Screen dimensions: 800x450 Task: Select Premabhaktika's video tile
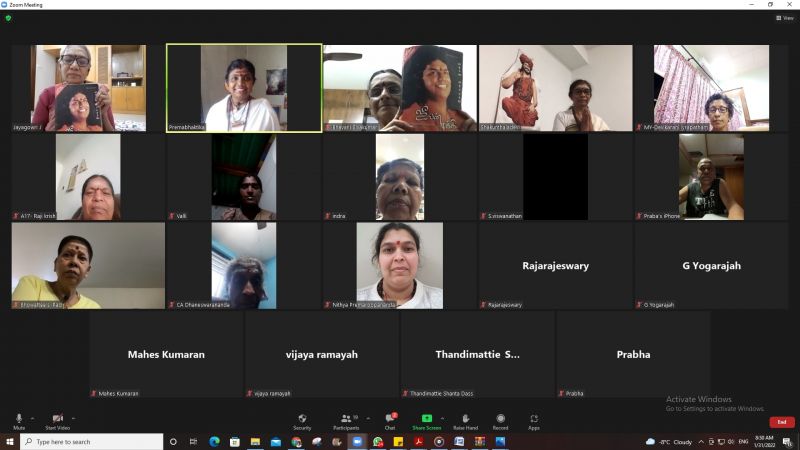244,88
